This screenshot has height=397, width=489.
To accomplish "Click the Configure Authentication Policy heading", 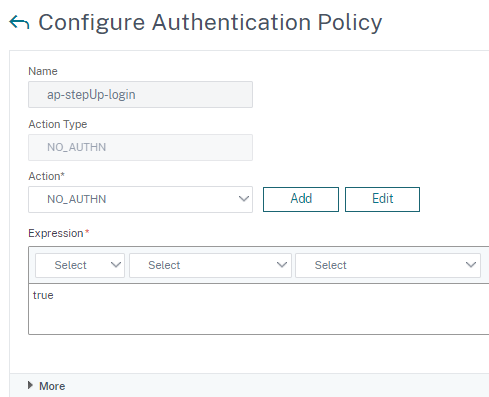I will click(210, 23).
